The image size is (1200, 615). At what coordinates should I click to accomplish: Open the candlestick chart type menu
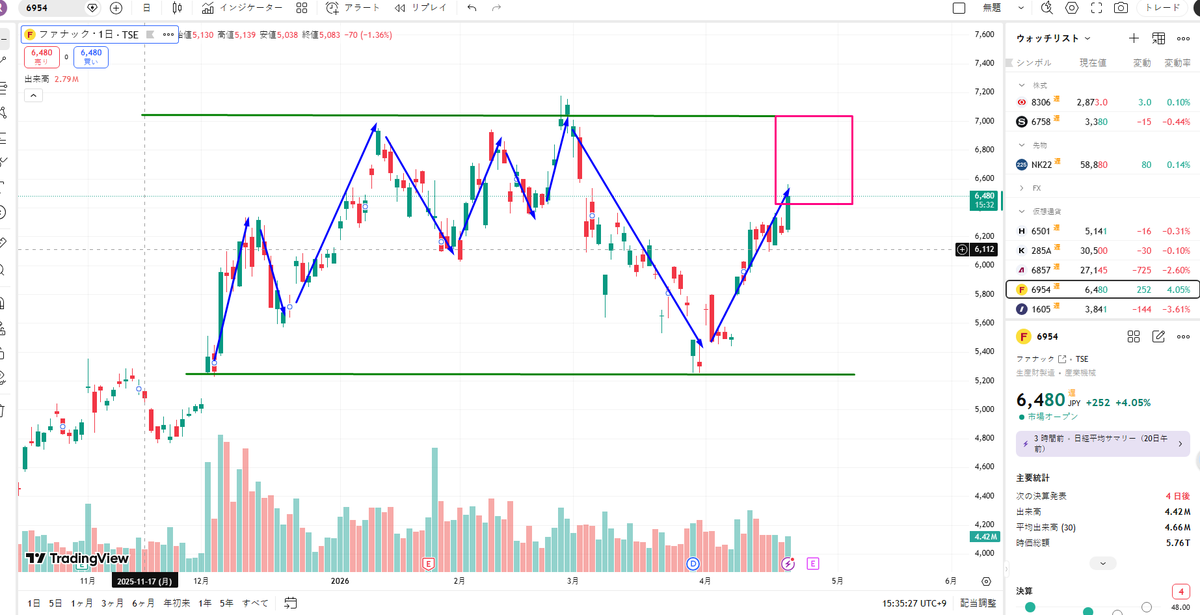[x=178, y=7]
